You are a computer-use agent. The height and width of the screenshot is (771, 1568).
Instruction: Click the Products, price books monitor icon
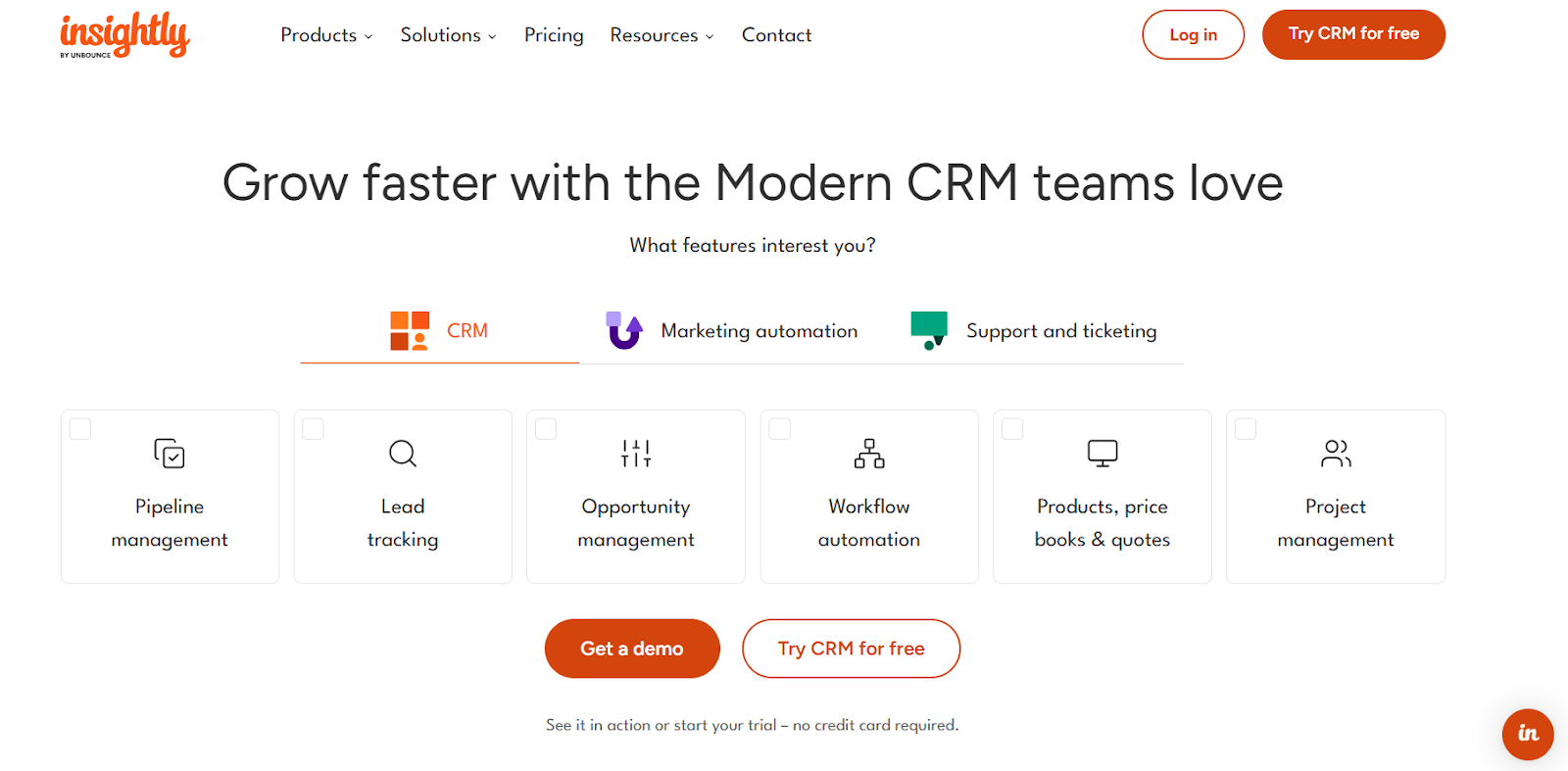tap(1102, 454)
